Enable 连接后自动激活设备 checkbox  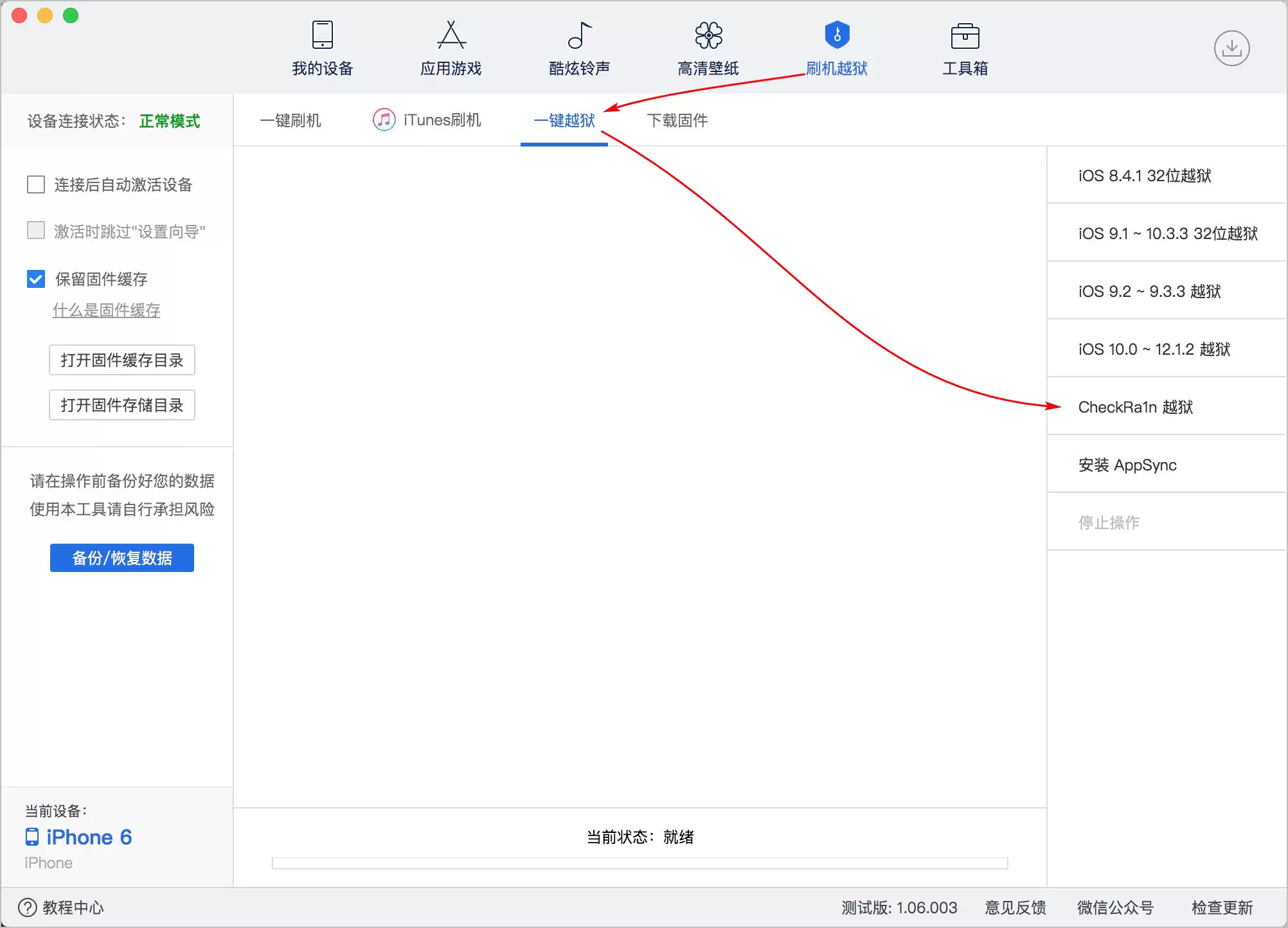pos(36,184)
